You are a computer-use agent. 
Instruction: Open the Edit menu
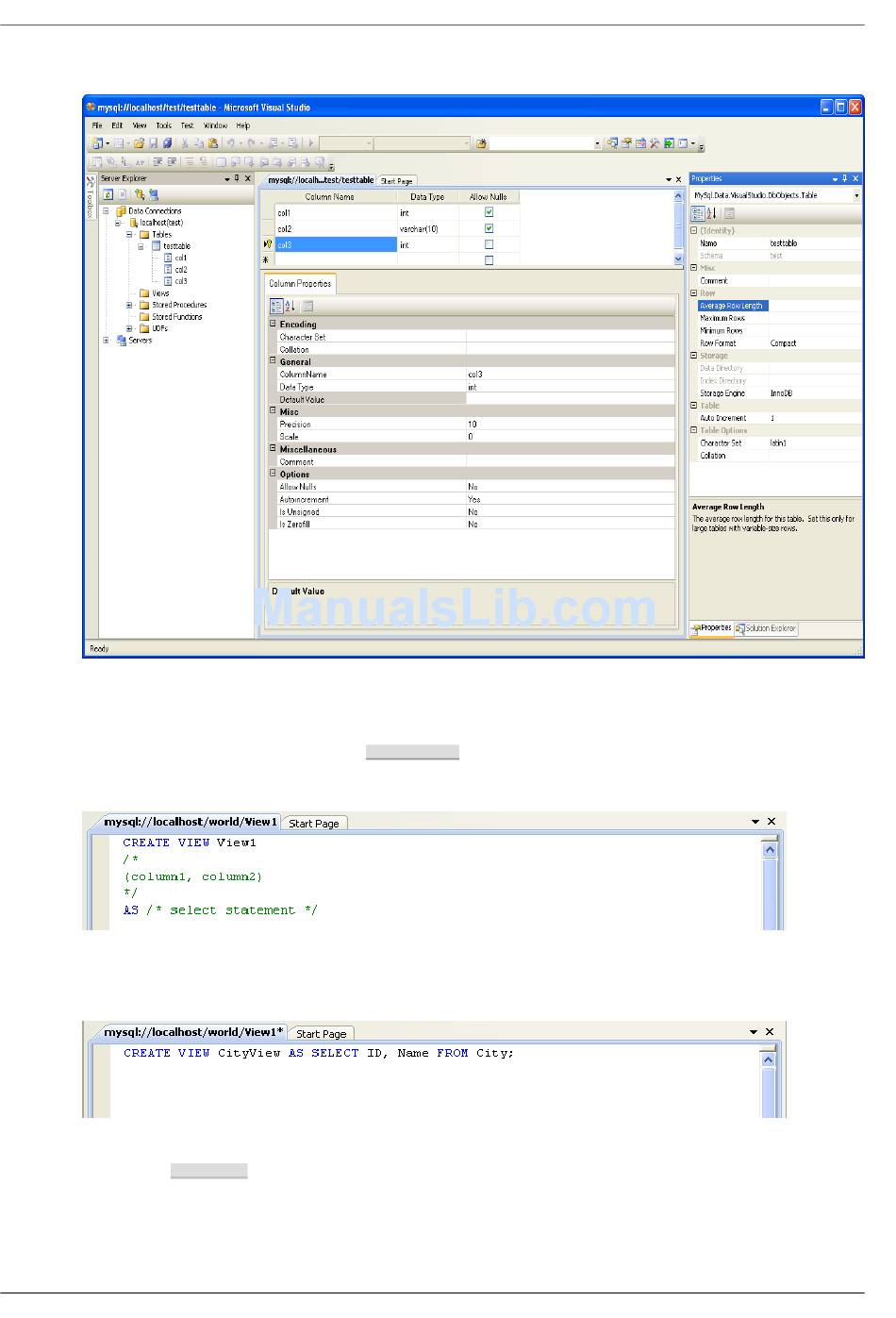[117, 125]
